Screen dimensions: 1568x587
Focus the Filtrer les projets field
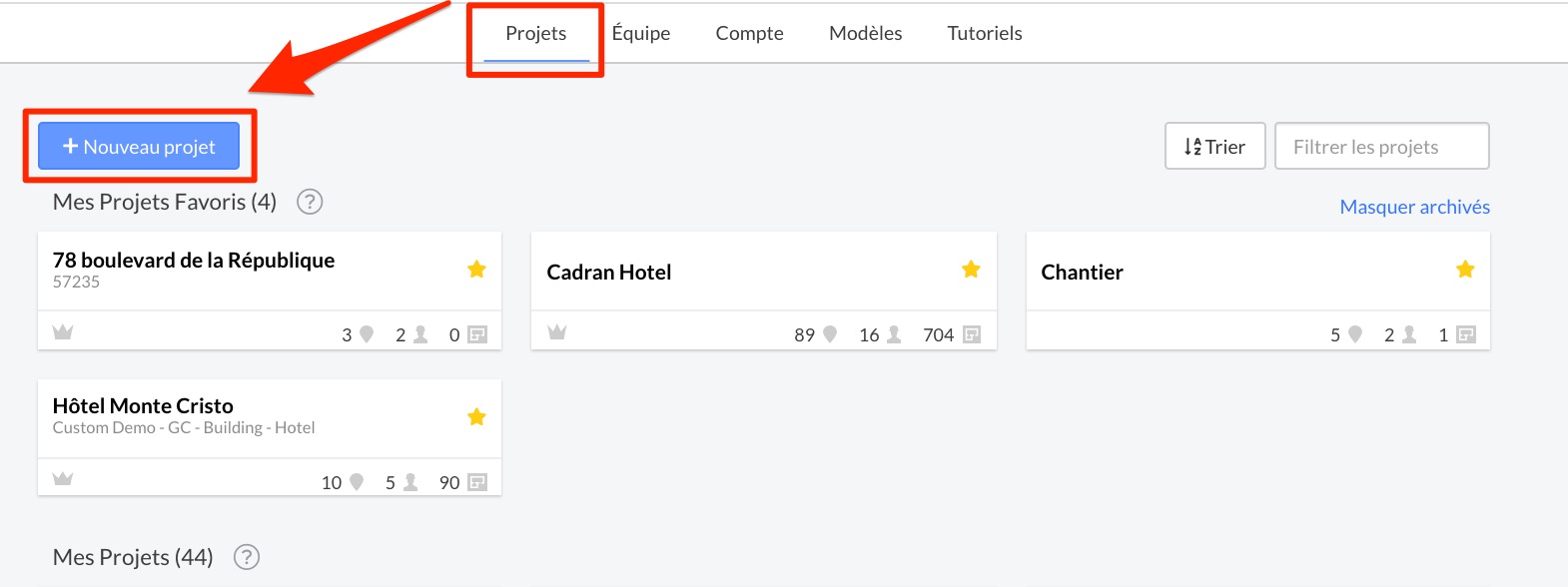[x=1382, y=146]
